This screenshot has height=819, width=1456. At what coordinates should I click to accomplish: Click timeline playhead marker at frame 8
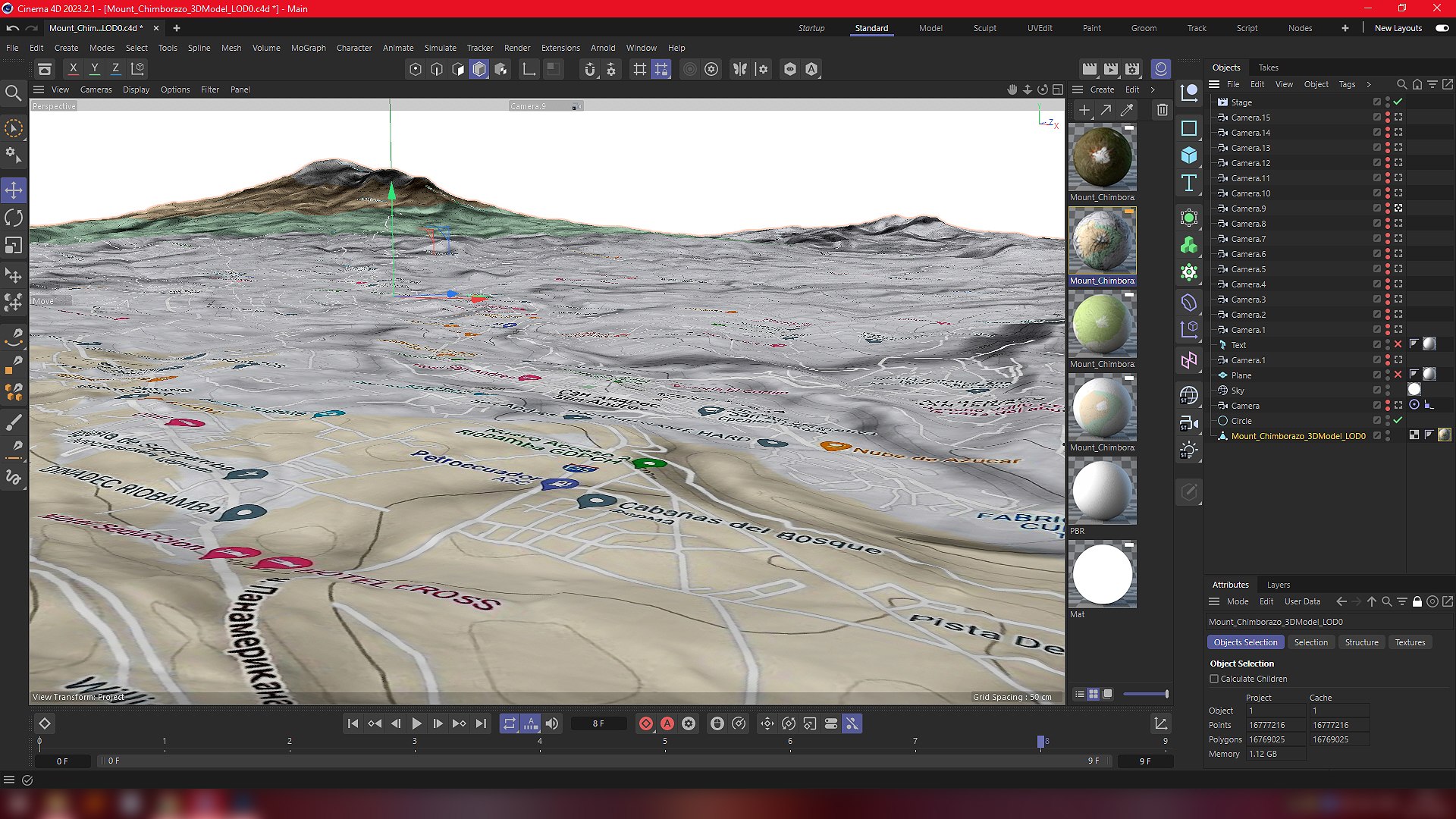(x=1041, y=741)
